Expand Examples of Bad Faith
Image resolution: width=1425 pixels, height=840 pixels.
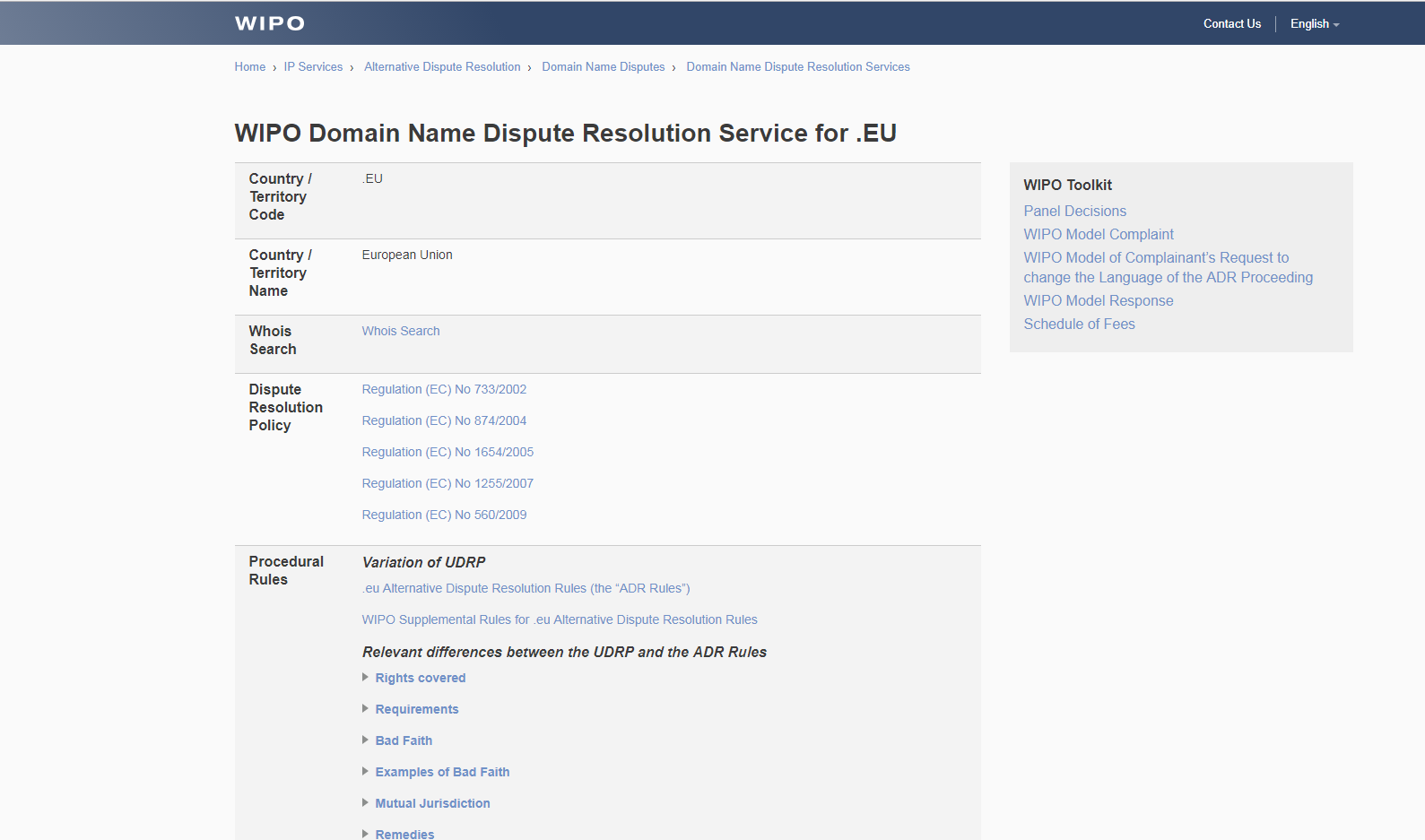[x=442, y=772]
